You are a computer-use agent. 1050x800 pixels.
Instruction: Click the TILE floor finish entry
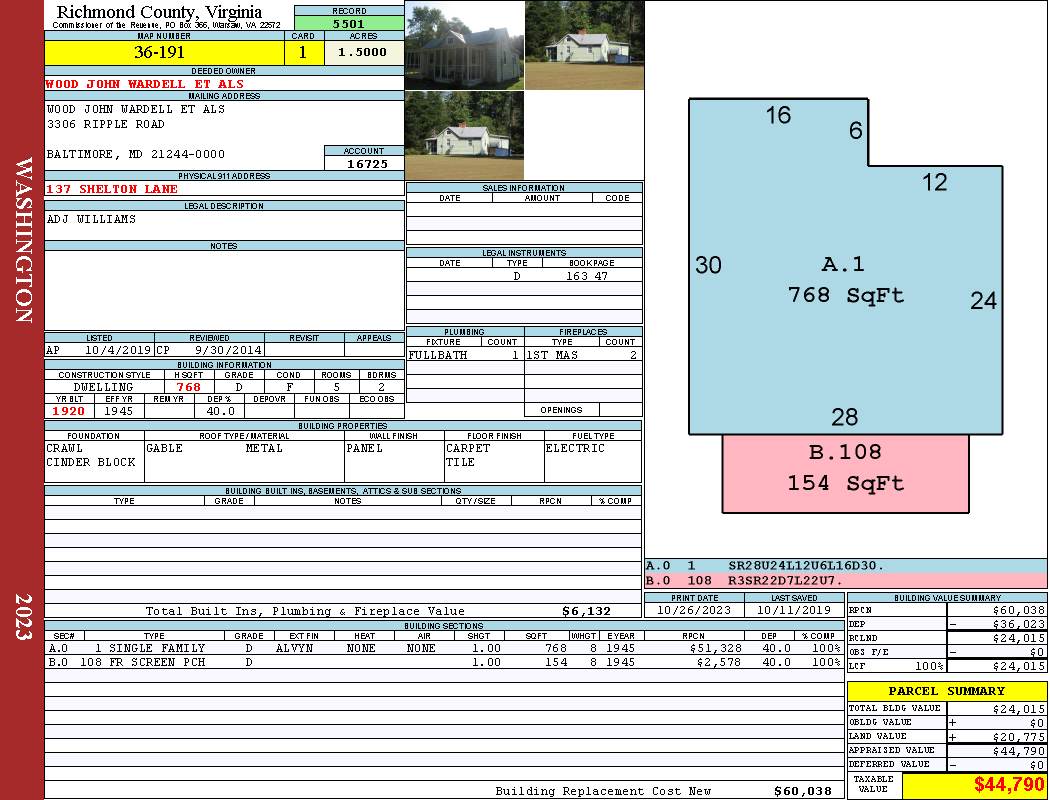pos(461,462)
